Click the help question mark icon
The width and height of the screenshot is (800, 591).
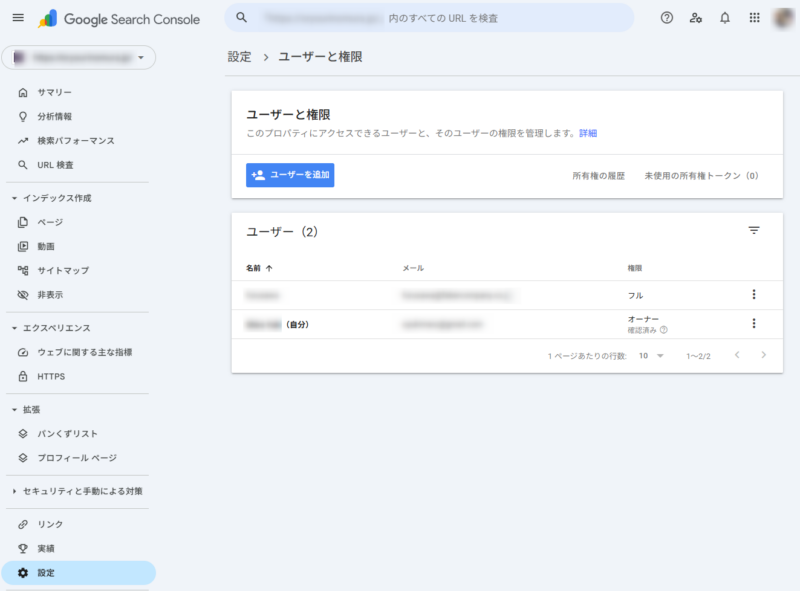pos(667,18)
